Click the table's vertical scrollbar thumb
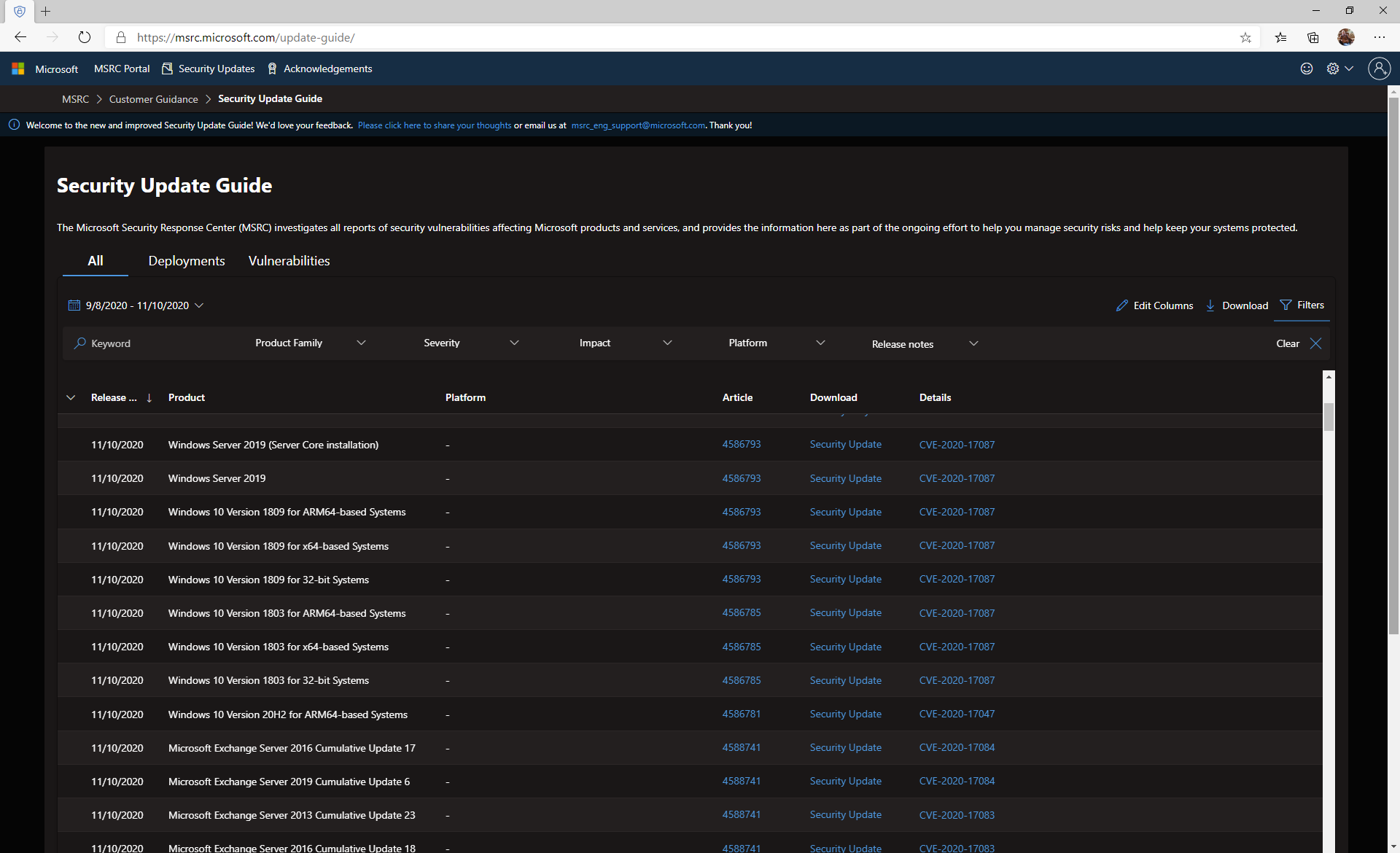This screenshot has width=1400, height=853. click(1329, 417)
